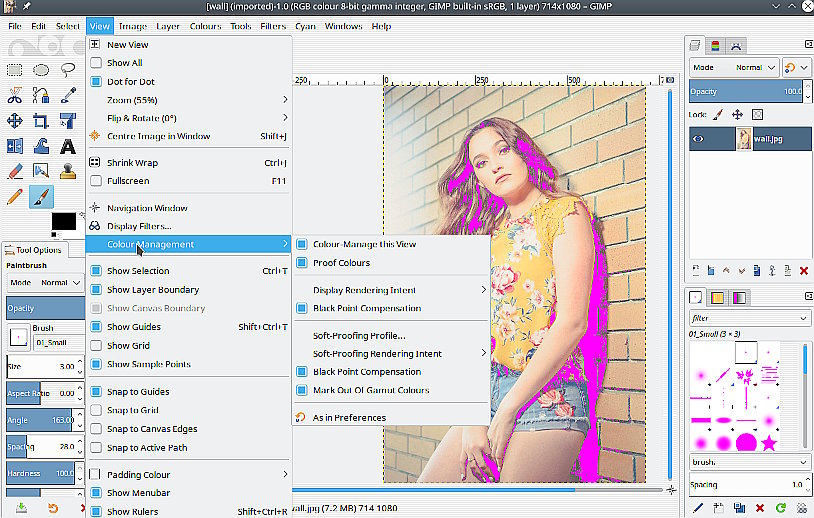This screenshot has height=518, width=814.
Task: Click the Move tool icon
Action: pos(15,121)
